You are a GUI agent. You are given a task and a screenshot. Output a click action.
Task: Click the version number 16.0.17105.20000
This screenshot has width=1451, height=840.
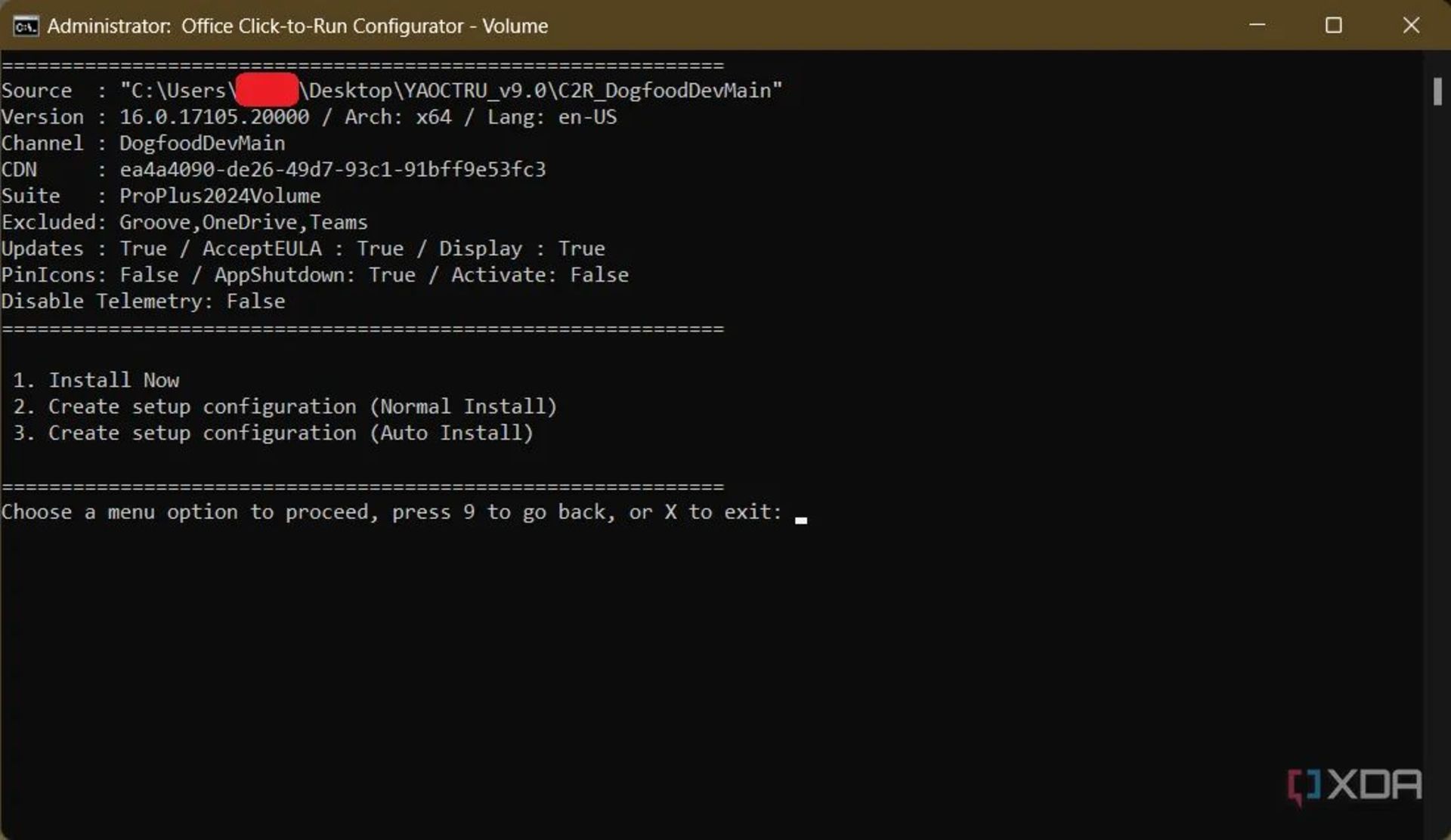pyautogui.click(x=214, y=117)
